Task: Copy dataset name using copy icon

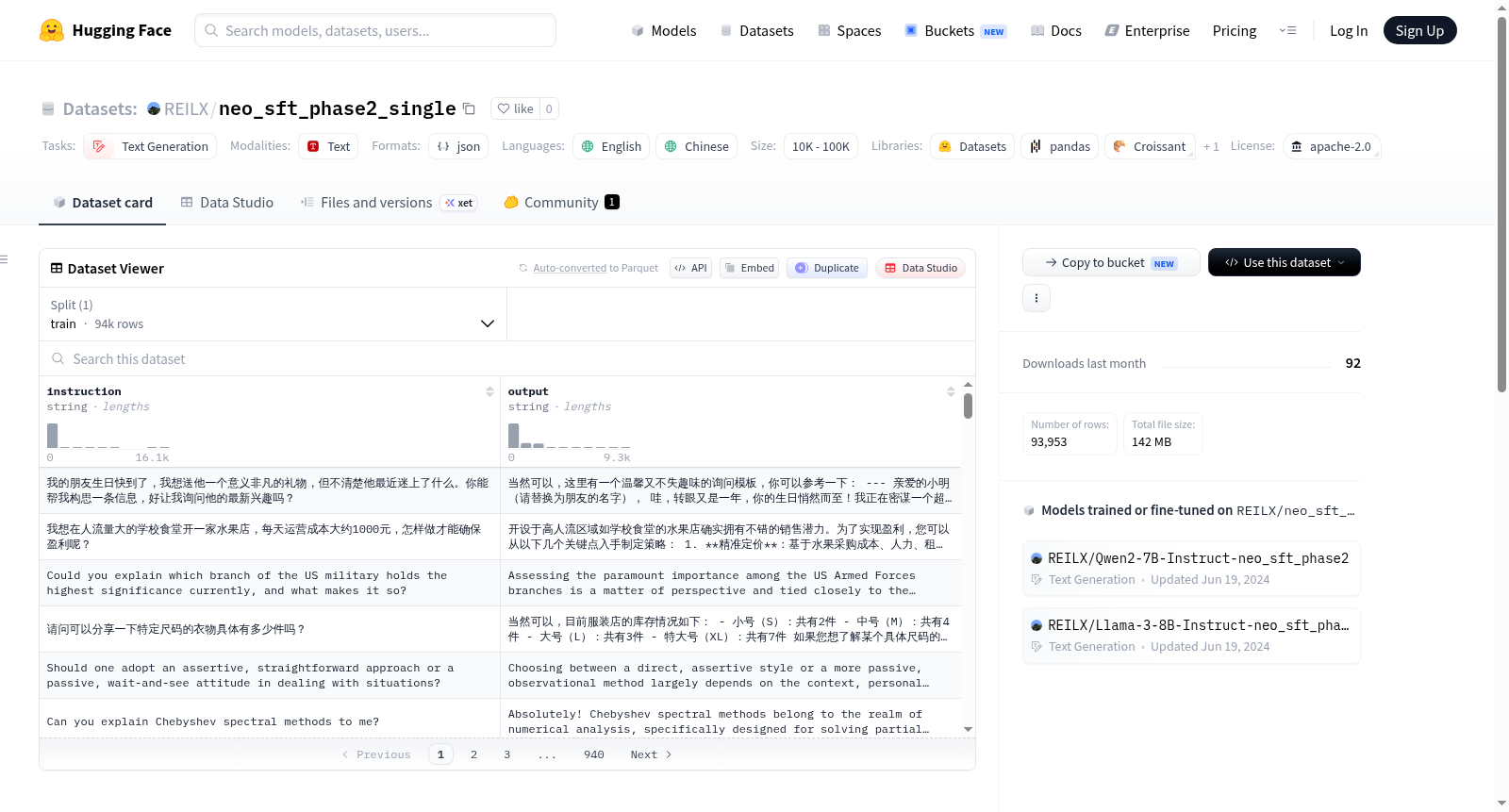Action: (469, 108)
